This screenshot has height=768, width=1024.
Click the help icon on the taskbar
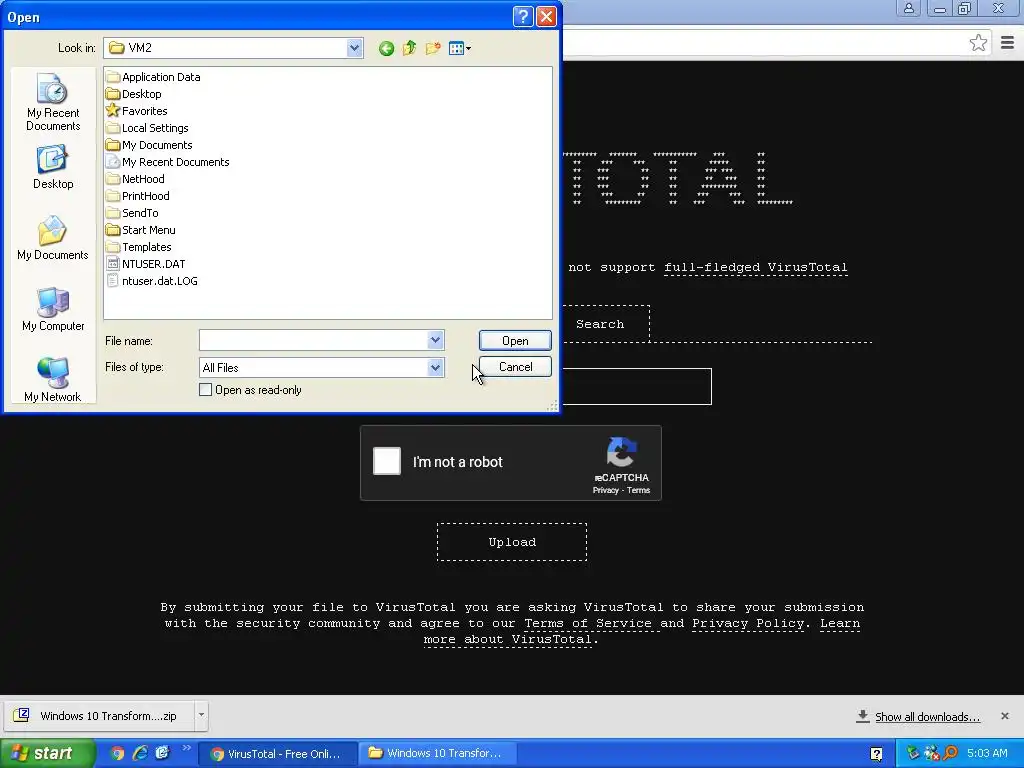click(x=876, y=754)
